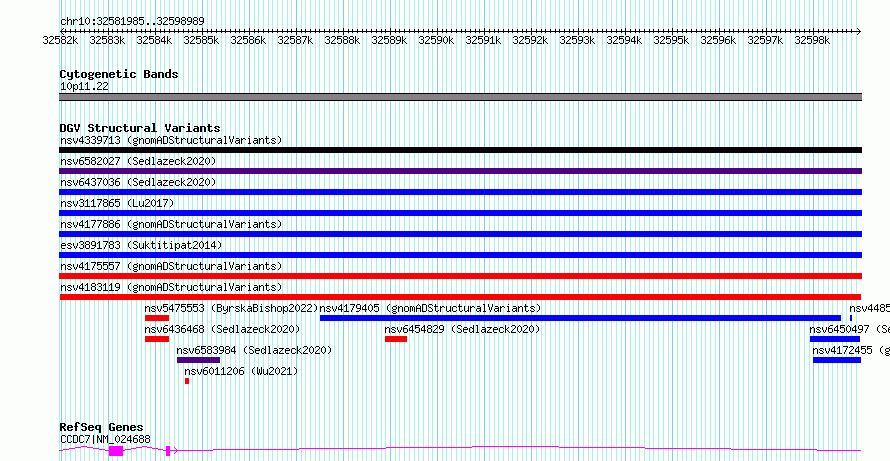This screenshot has width=890, height=461.
Task: Pick the 32588k ruler position label
Action: tap(342, 40)
